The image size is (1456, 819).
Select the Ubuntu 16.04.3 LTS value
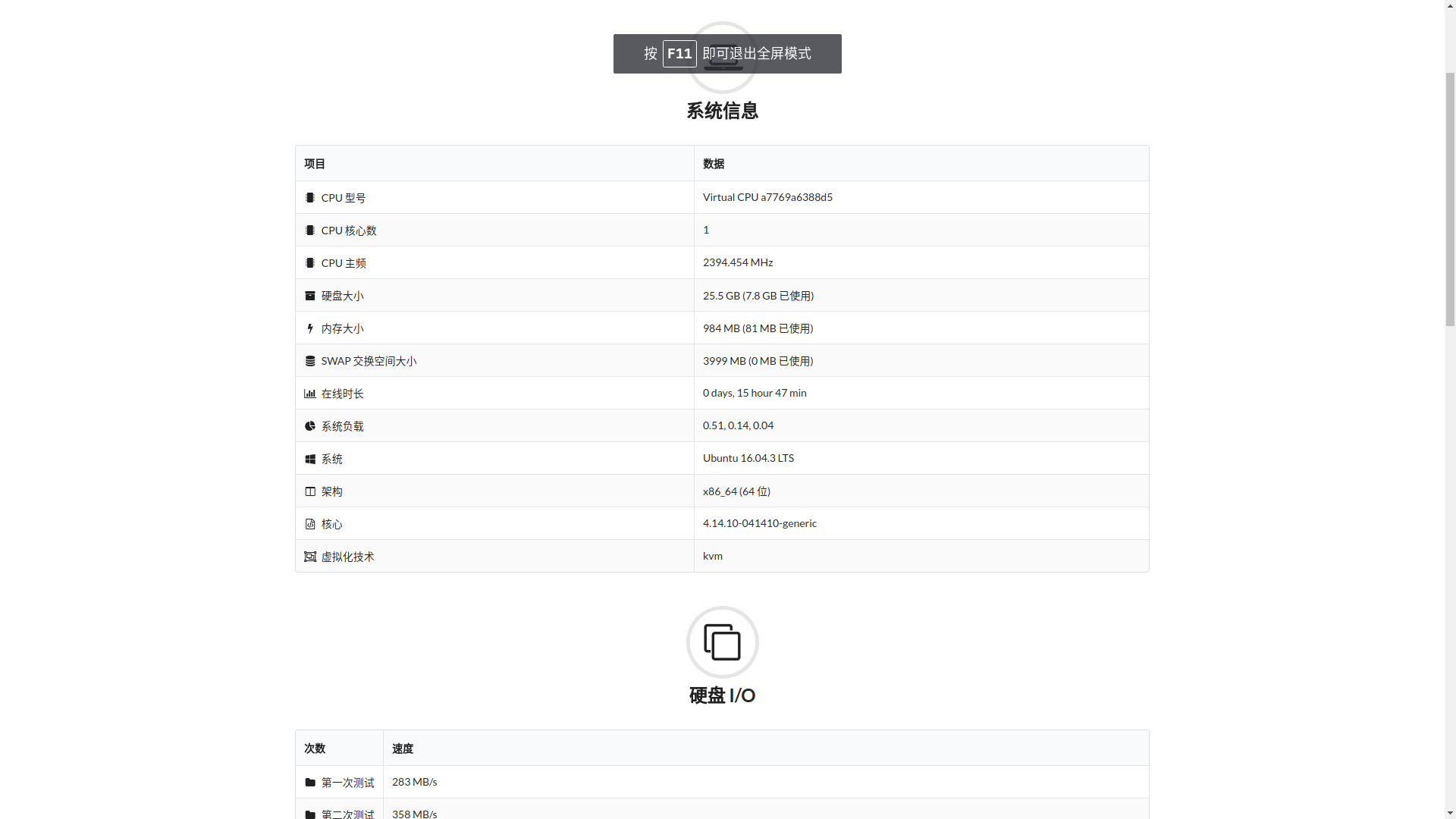point(748,458)
